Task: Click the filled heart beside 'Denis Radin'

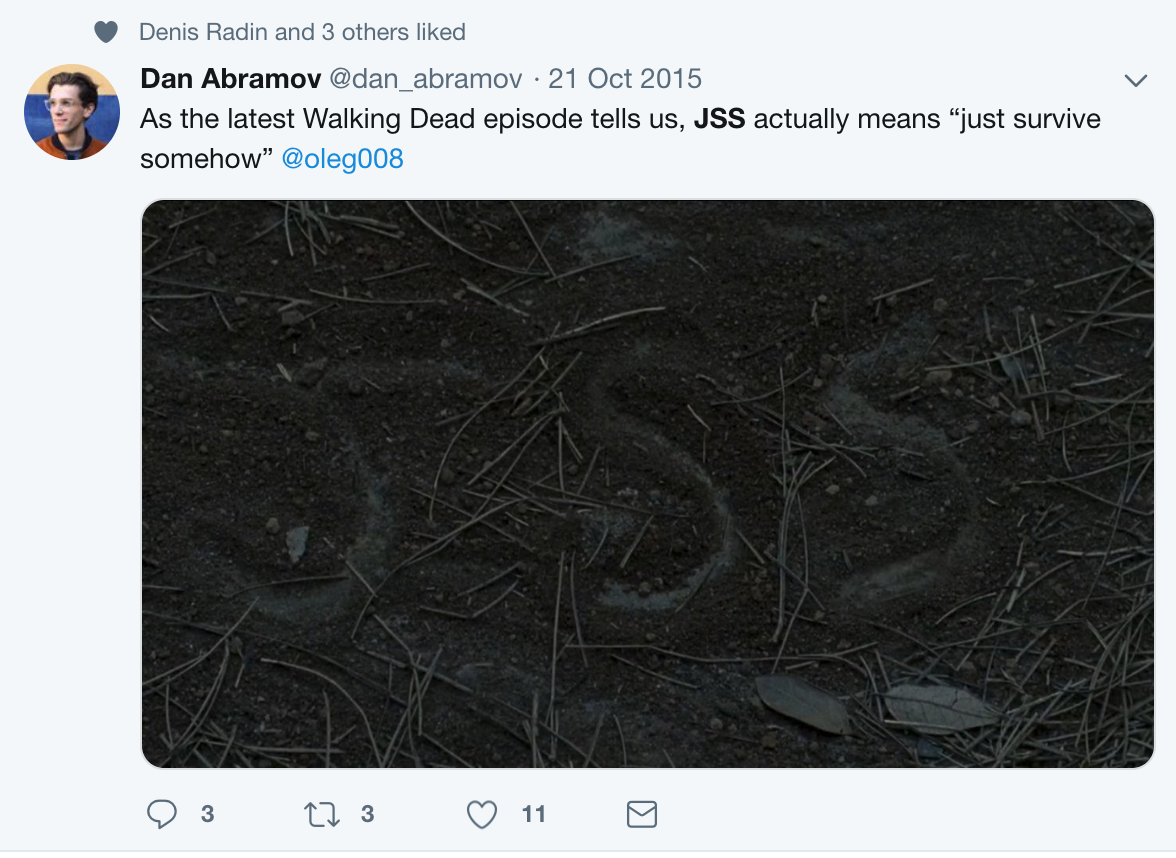Action: [x=106, y=32]
